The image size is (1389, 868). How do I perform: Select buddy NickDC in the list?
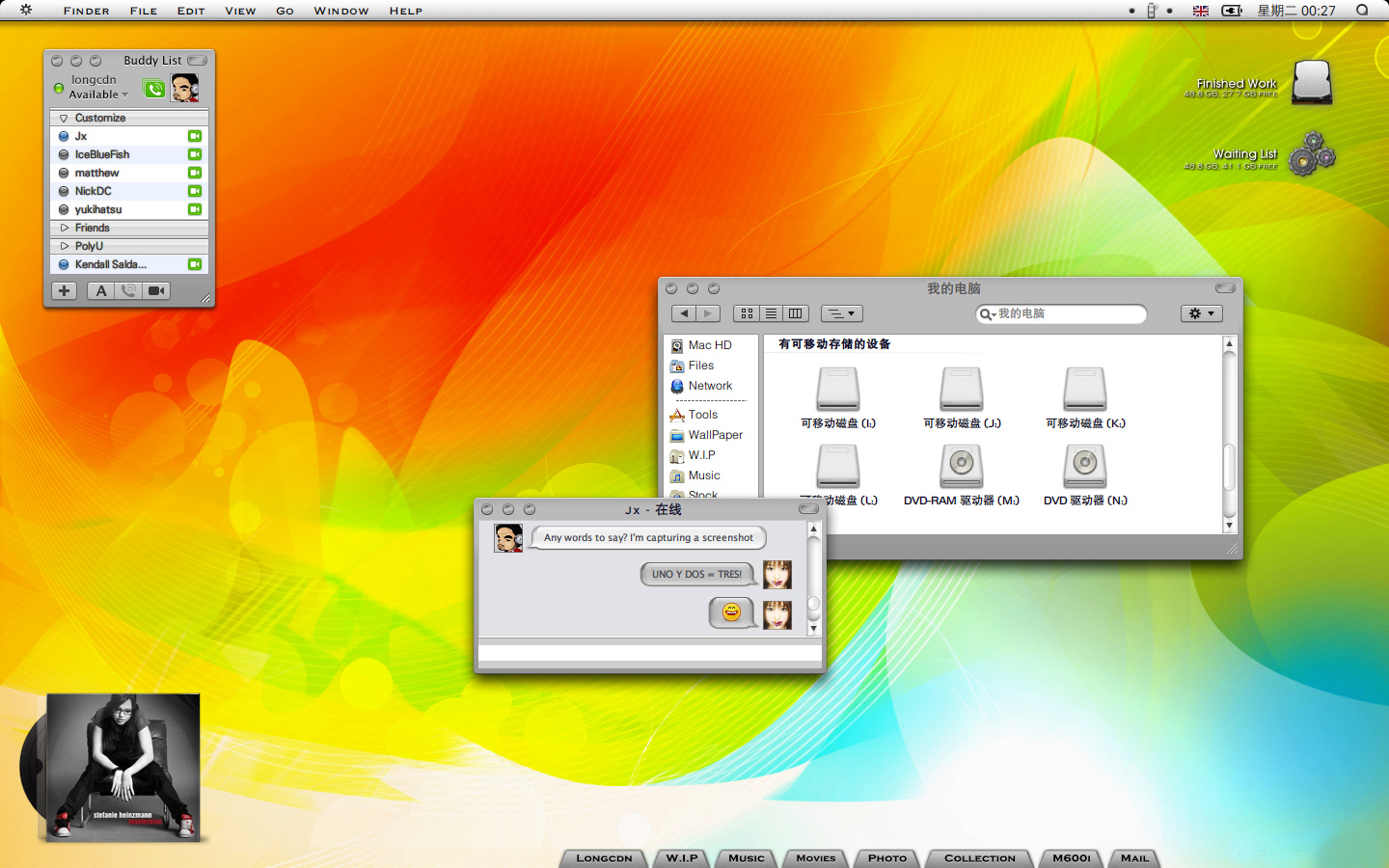(129, 191)
